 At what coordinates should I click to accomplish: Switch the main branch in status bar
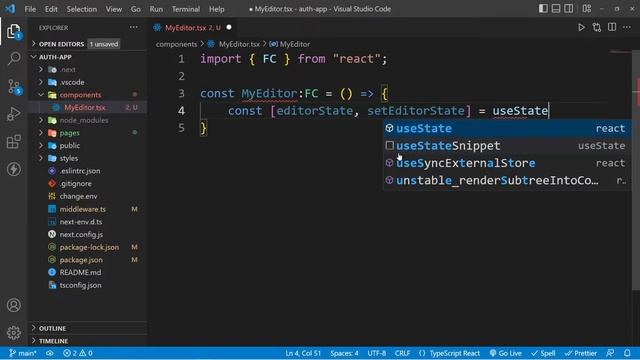coord(23,353)
